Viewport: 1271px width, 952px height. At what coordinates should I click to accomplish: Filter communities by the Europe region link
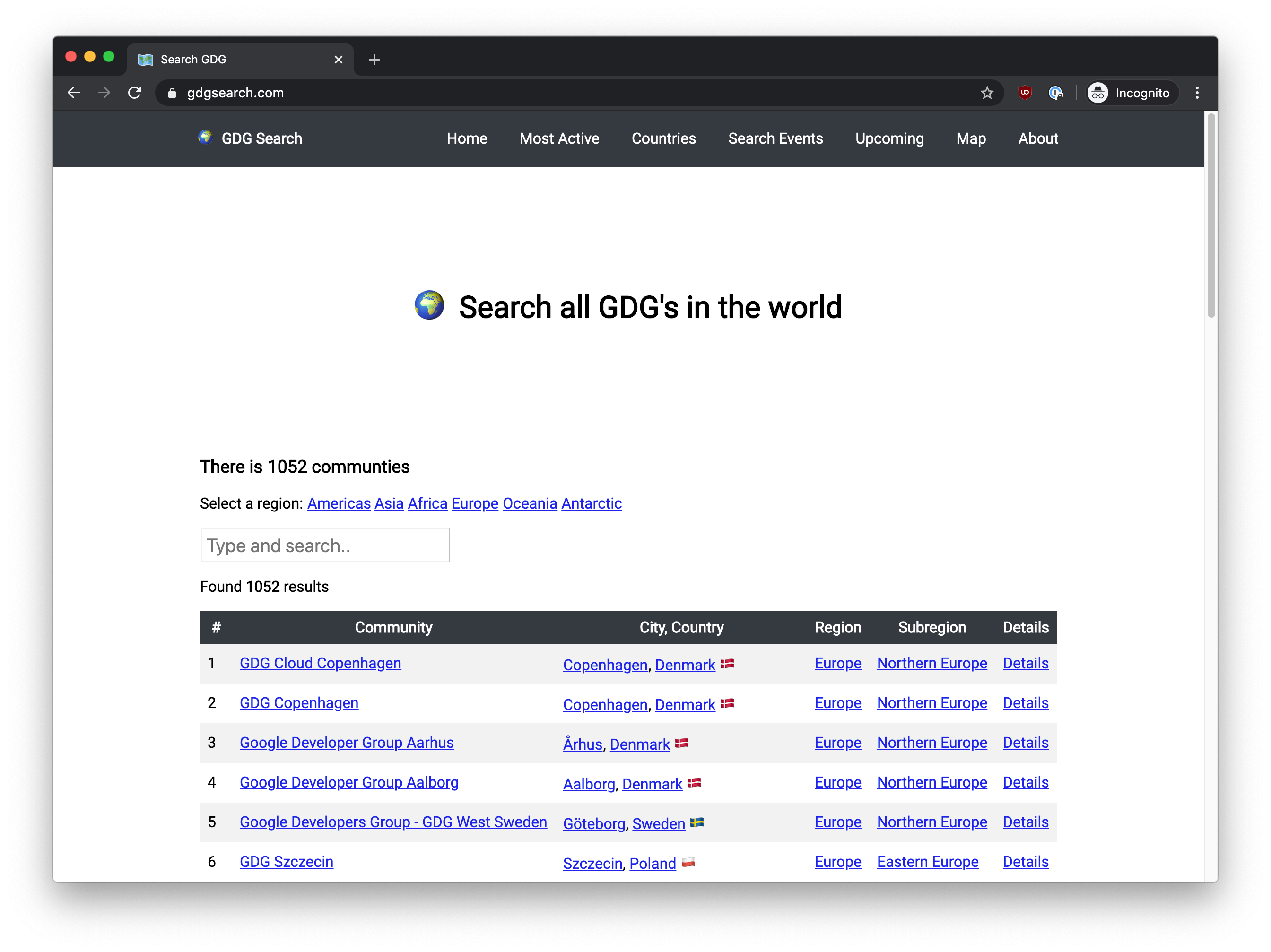[x=475, y=503]
